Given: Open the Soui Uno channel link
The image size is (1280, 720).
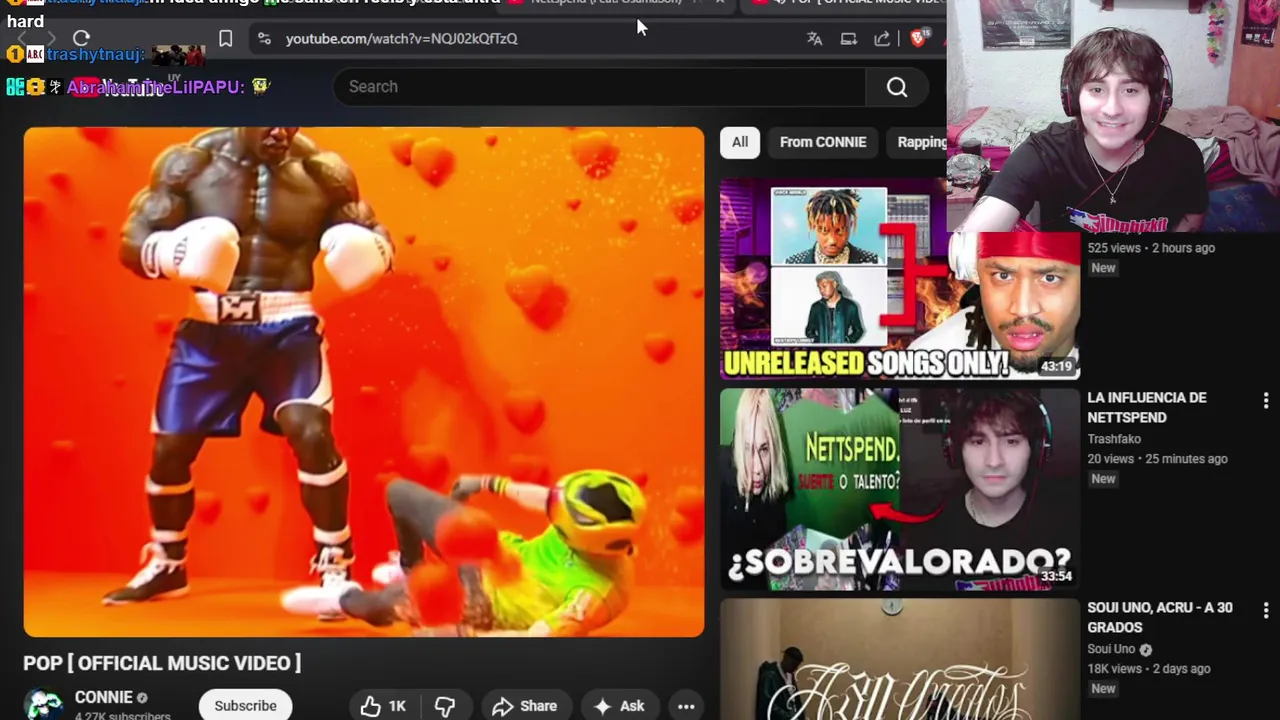Looking at the screenshot, I should [1110, 649].
